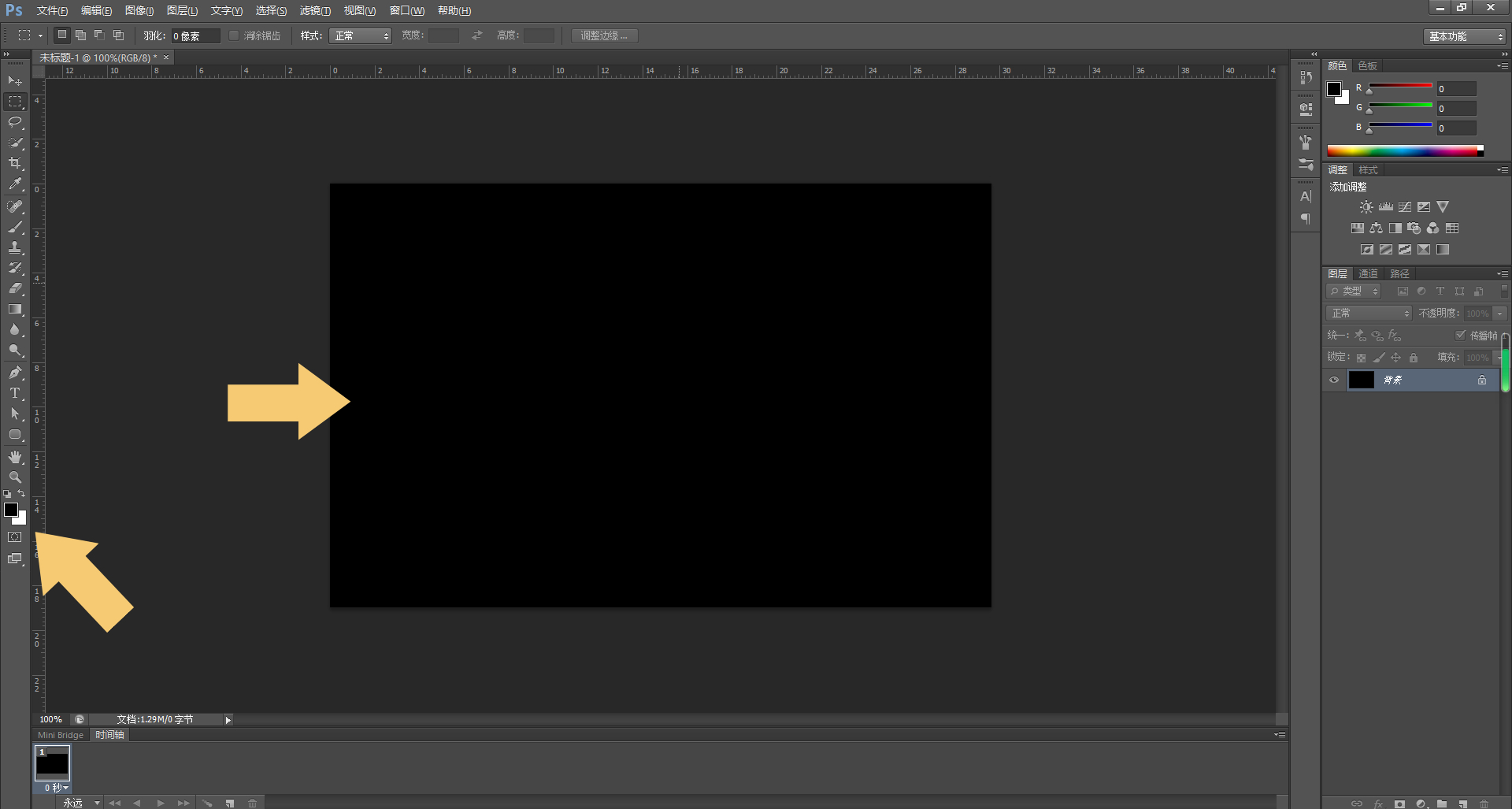Image resolution: width=1512 pixels, height=809 pixels.
Task: Toggle lock image pixels
Action: click(1379, 358)
